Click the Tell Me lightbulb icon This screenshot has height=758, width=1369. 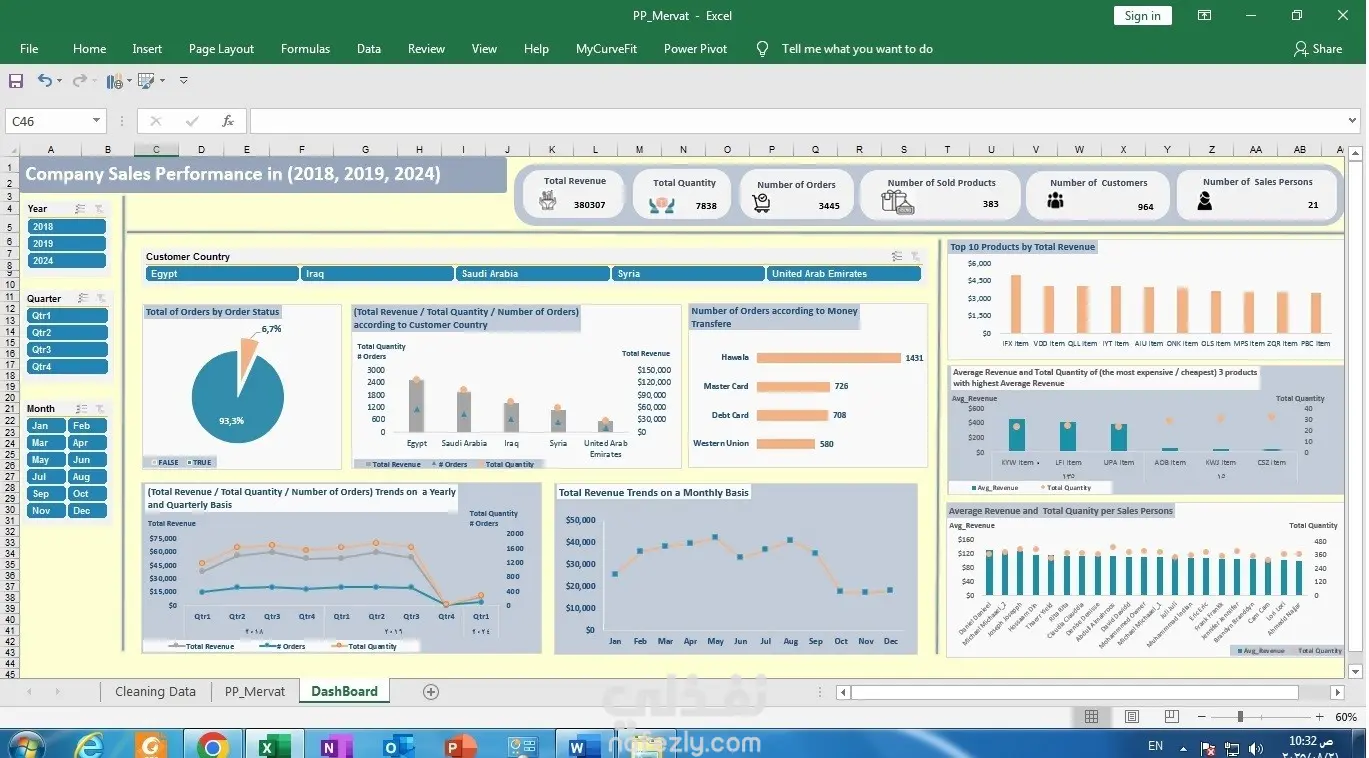763,48
